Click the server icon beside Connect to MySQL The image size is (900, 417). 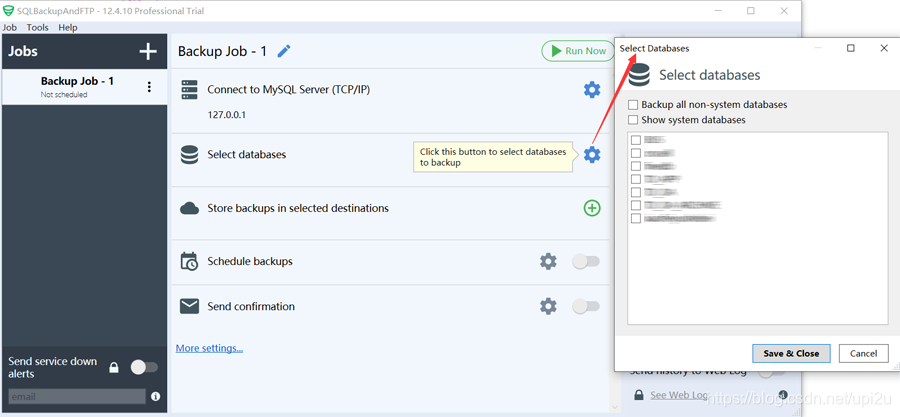coord(189,89)
